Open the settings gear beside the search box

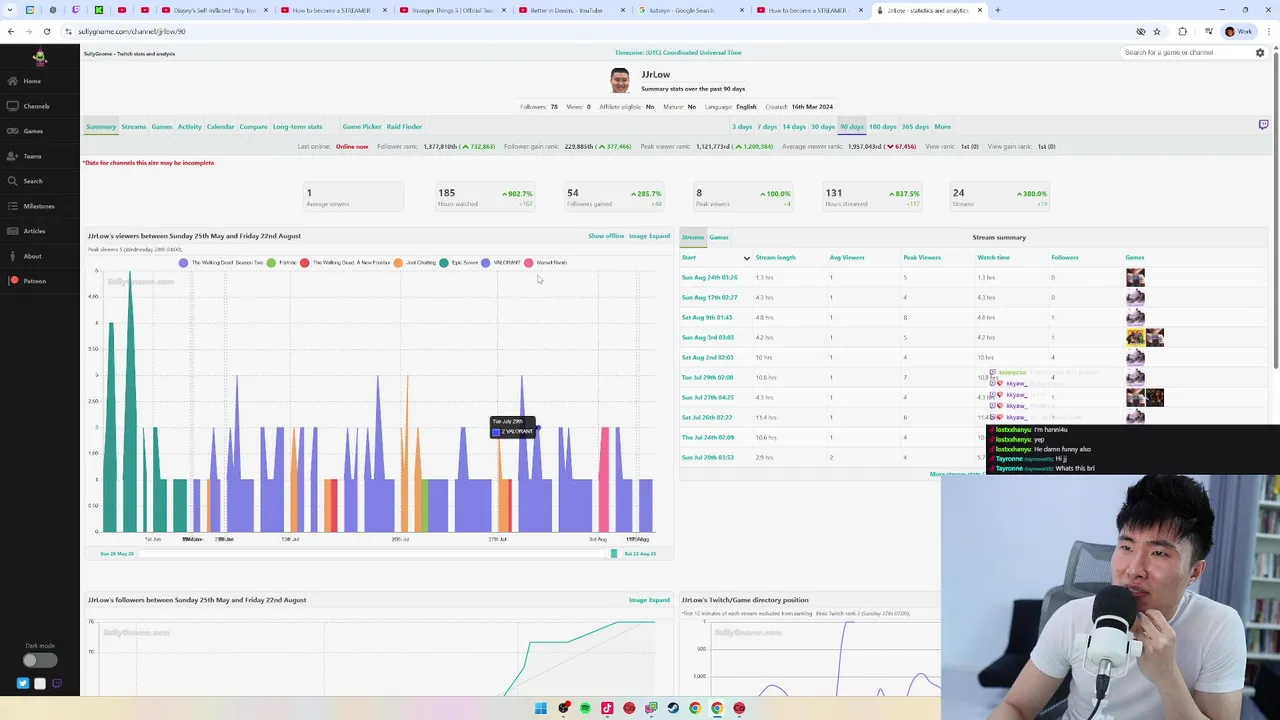pyautogui.click(x=1260, y=52)
